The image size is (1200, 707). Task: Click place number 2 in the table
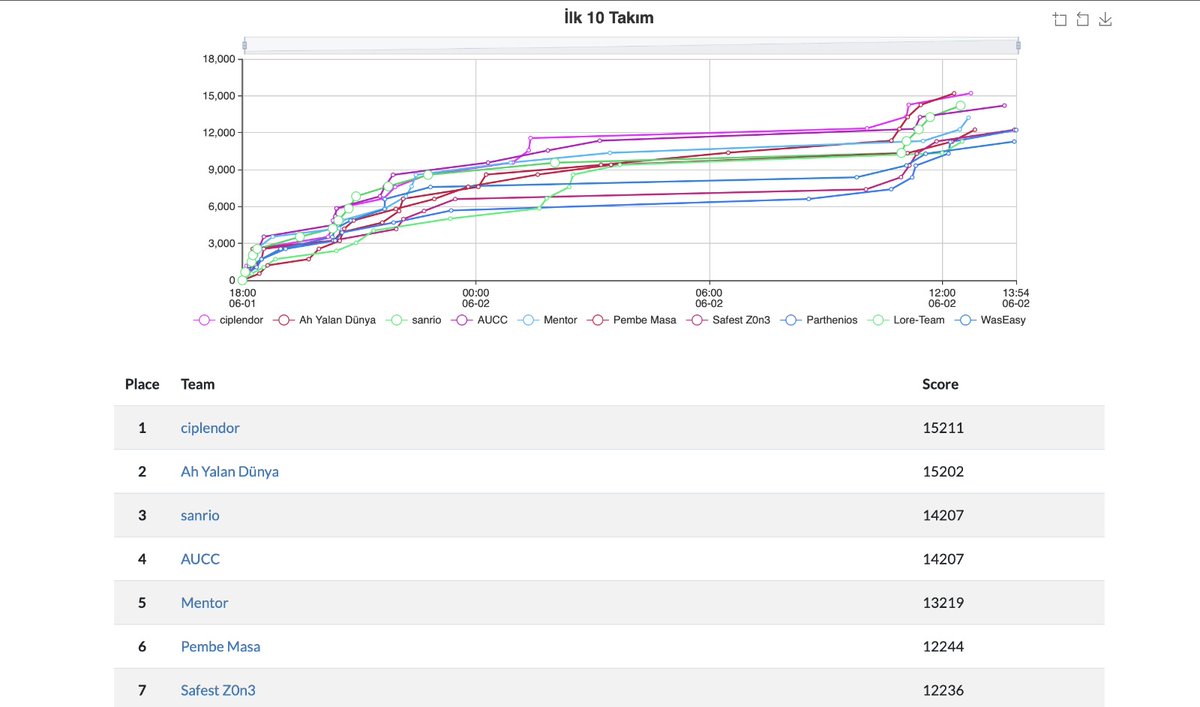coord(142,471)
